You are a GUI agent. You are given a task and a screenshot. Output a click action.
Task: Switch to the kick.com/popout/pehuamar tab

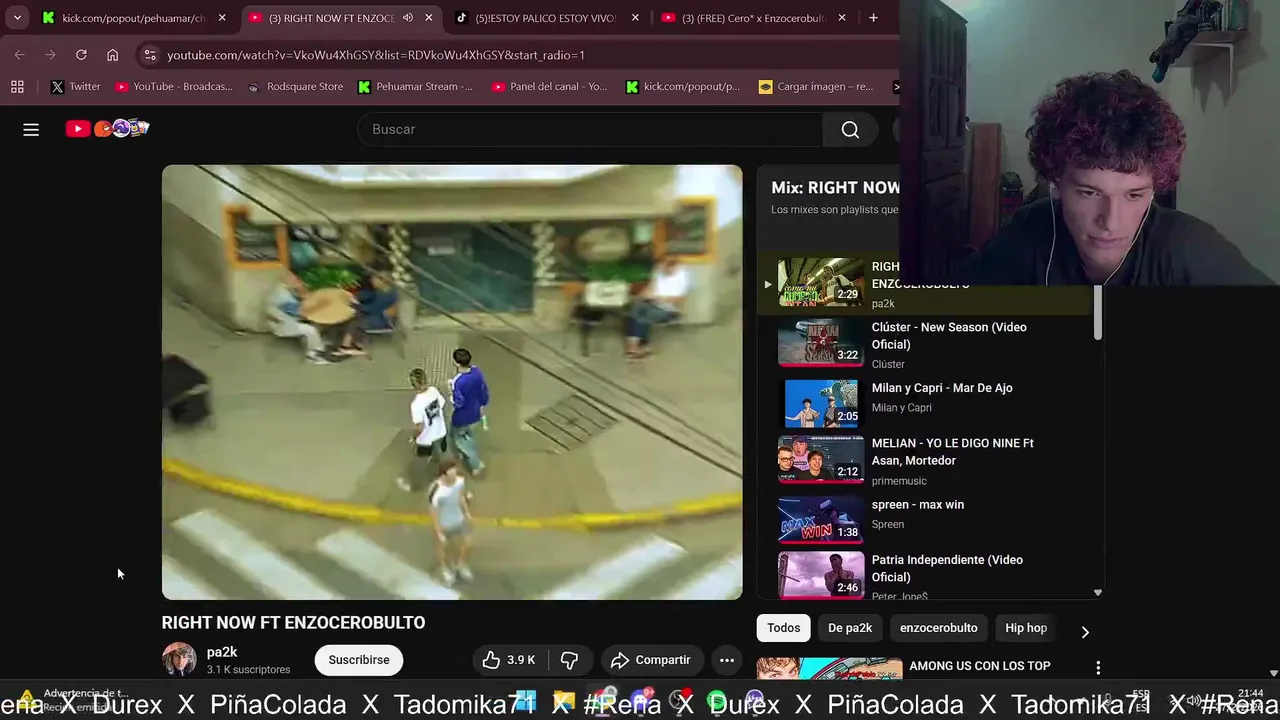[x=133, y=18]
